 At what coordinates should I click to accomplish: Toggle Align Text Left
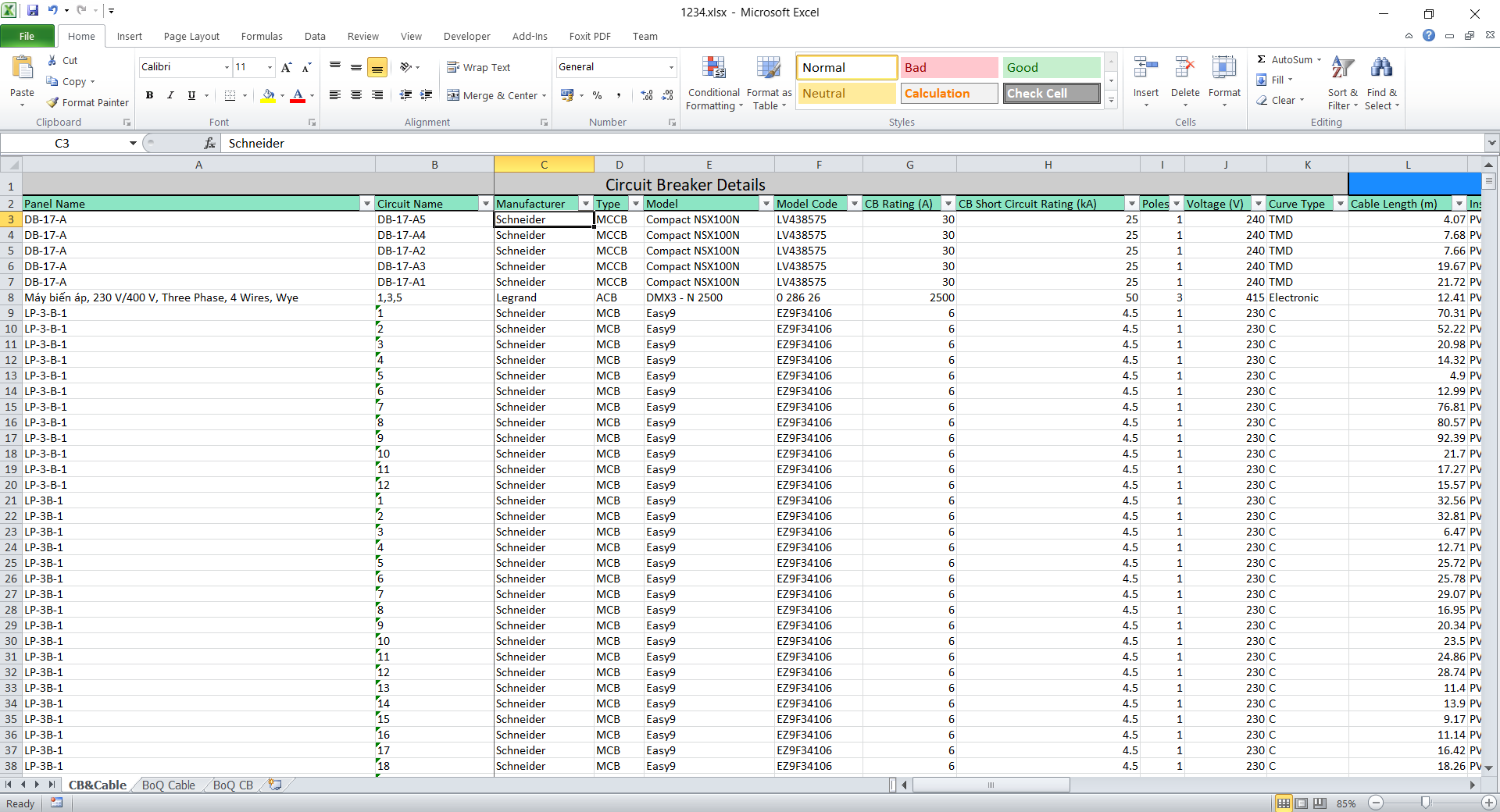335,95
